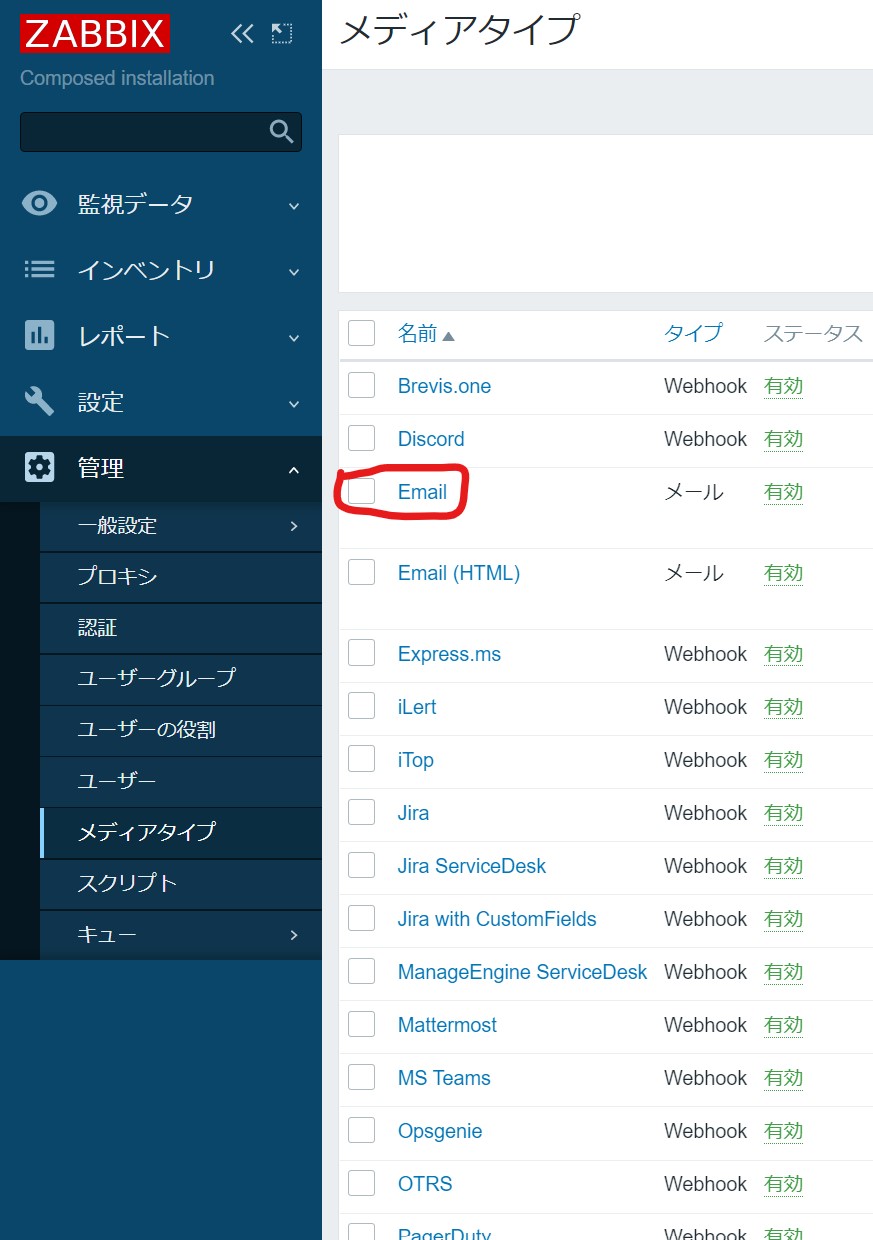Open the Email (HTML) media type
Screen dimensions: 873x1240
[x=458, y=572]
